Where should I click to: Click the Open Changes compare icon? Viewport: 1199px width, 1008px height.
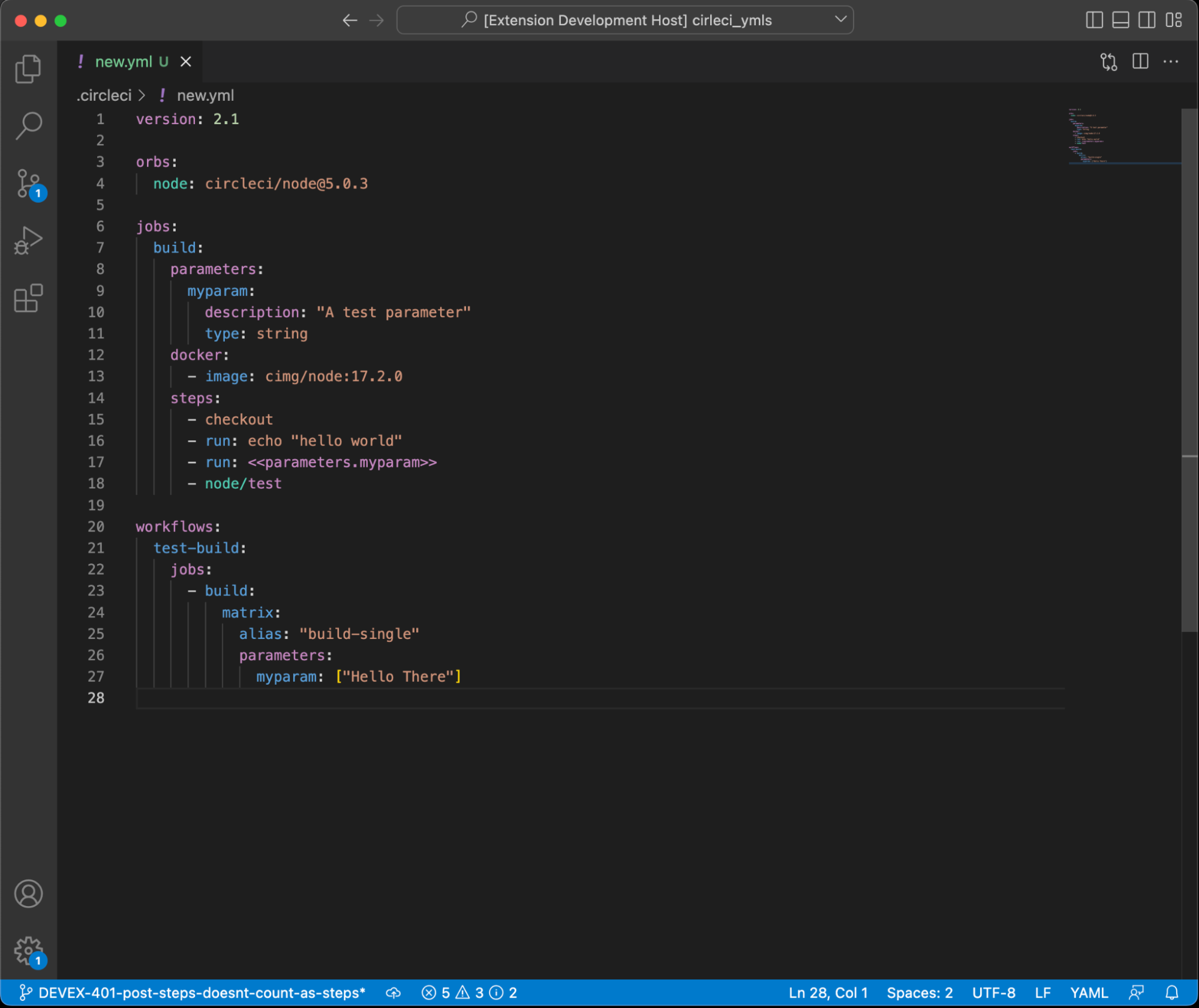1109,61
